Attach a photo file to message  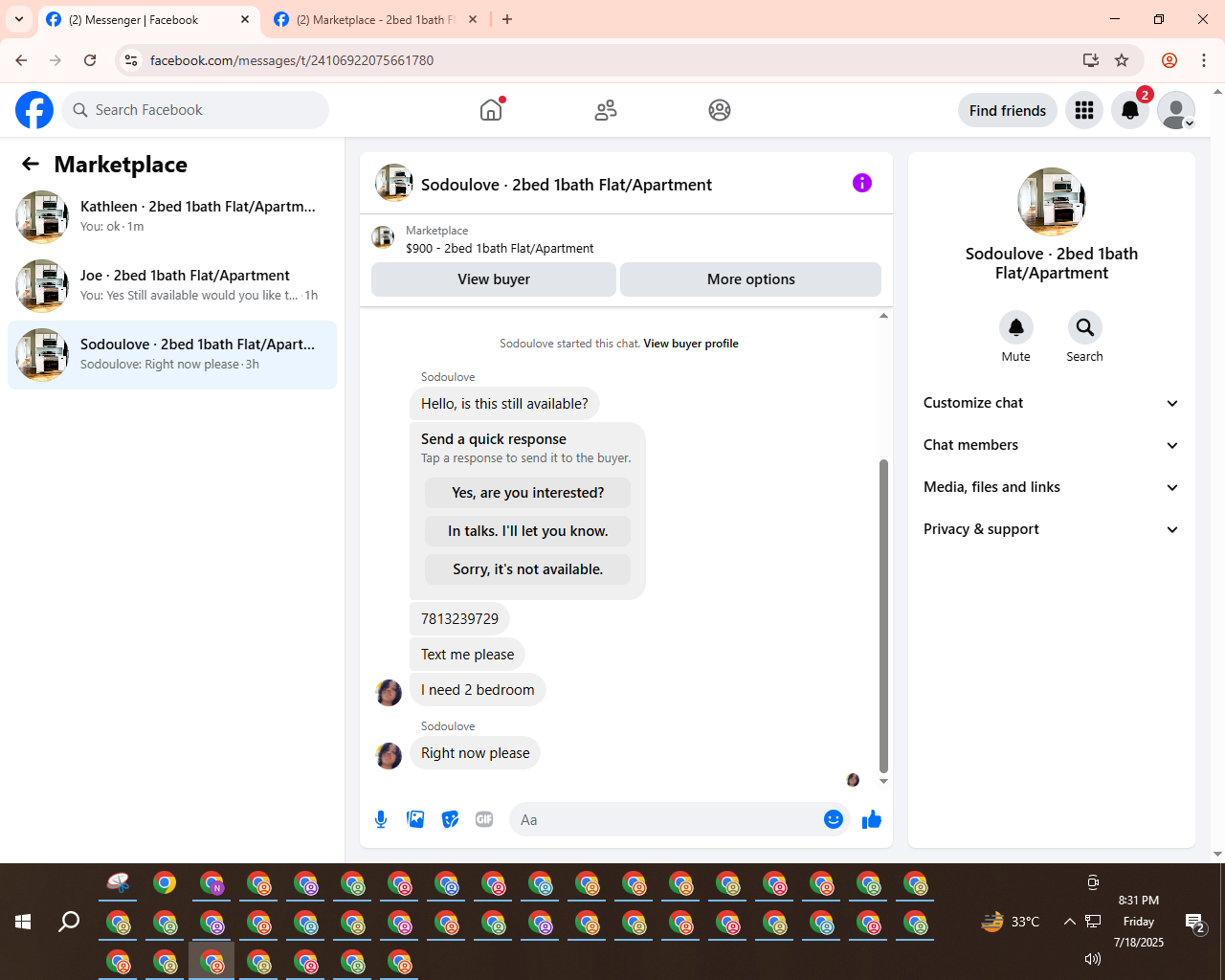coord(415,819)
